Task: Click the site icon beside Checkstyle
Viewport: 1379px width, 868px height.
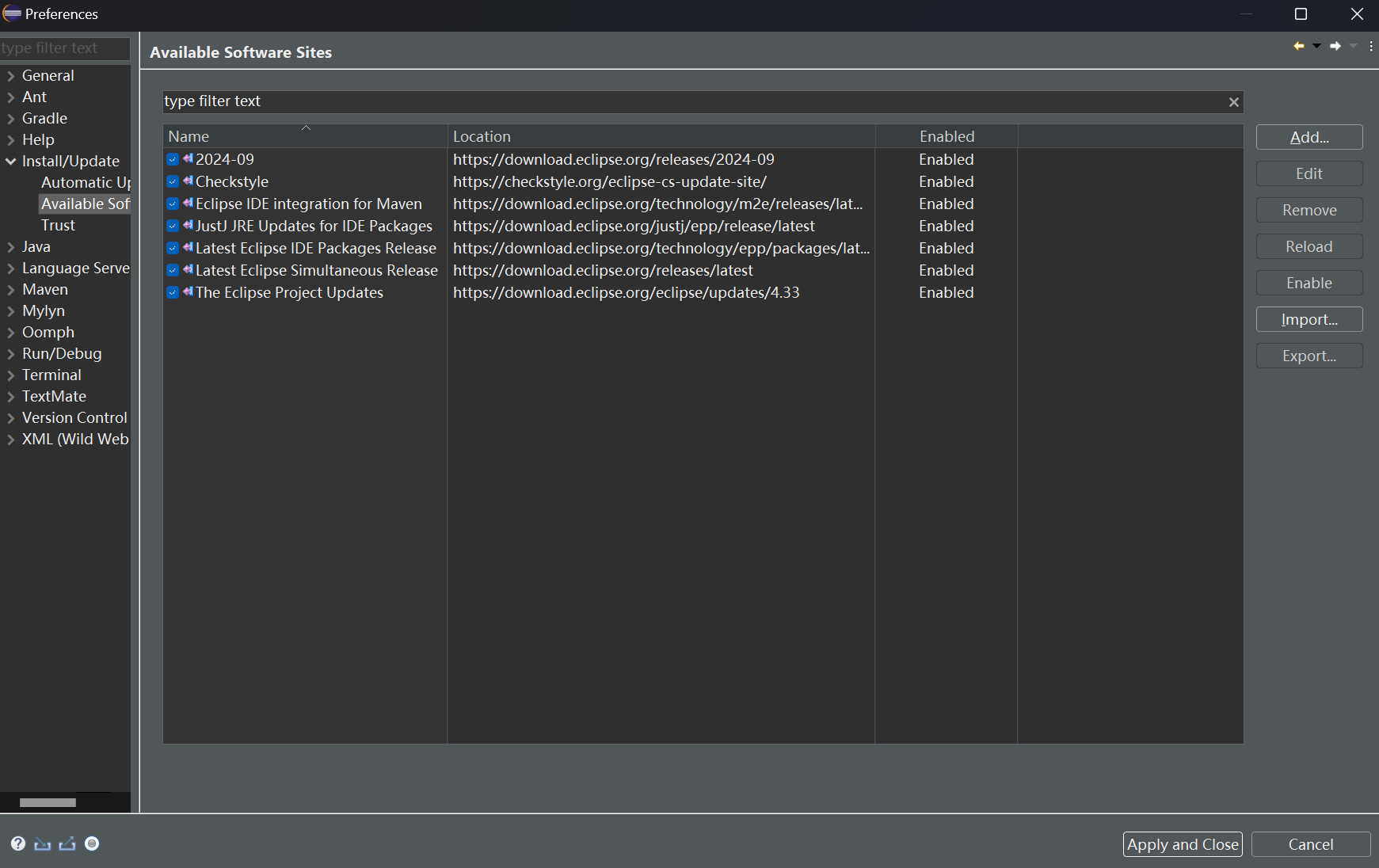Action: click(188, 181)
